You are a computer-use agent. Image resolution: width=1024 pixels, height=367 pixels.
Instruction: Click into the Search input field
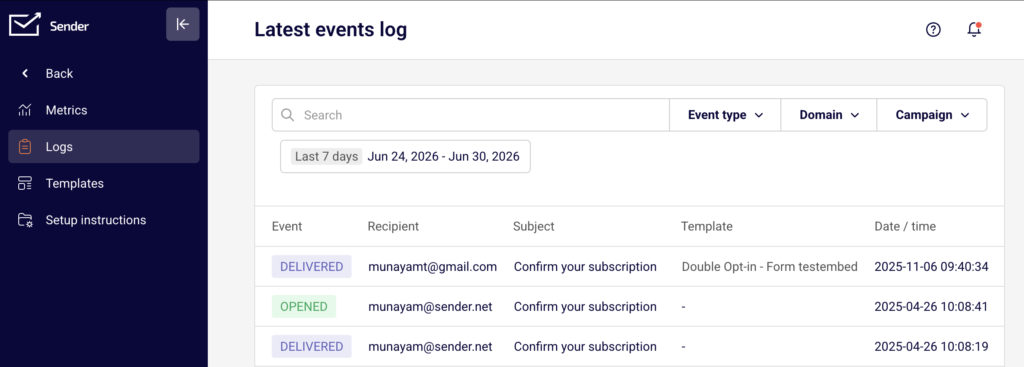(471, 115)
